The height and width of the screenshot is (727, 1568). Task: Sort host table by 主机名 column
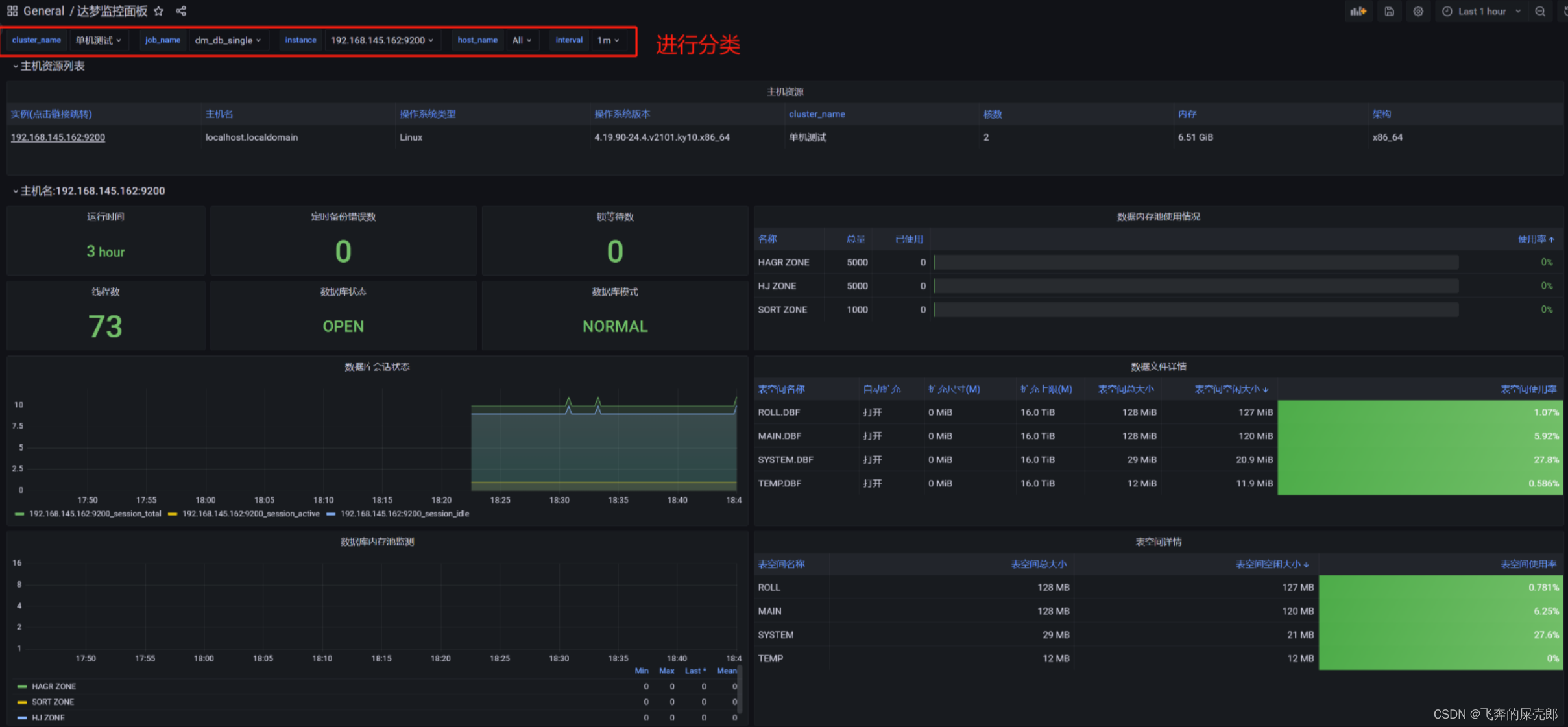point(219,114)
